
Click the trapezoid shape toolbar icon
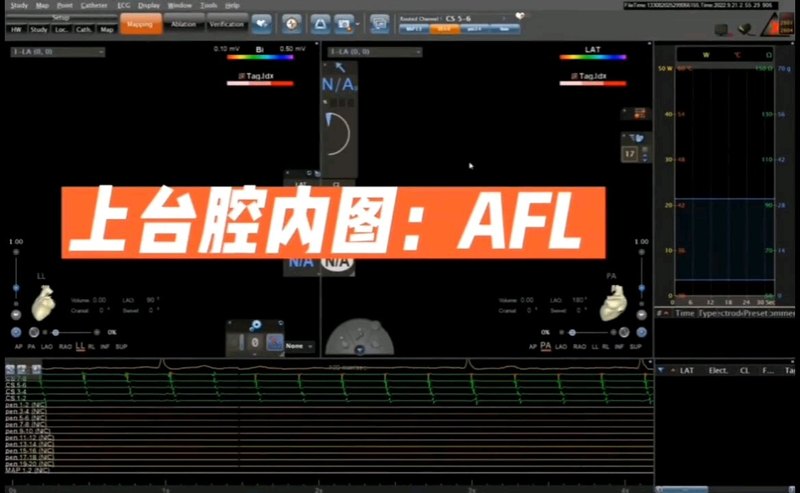(x=320, y=24)
